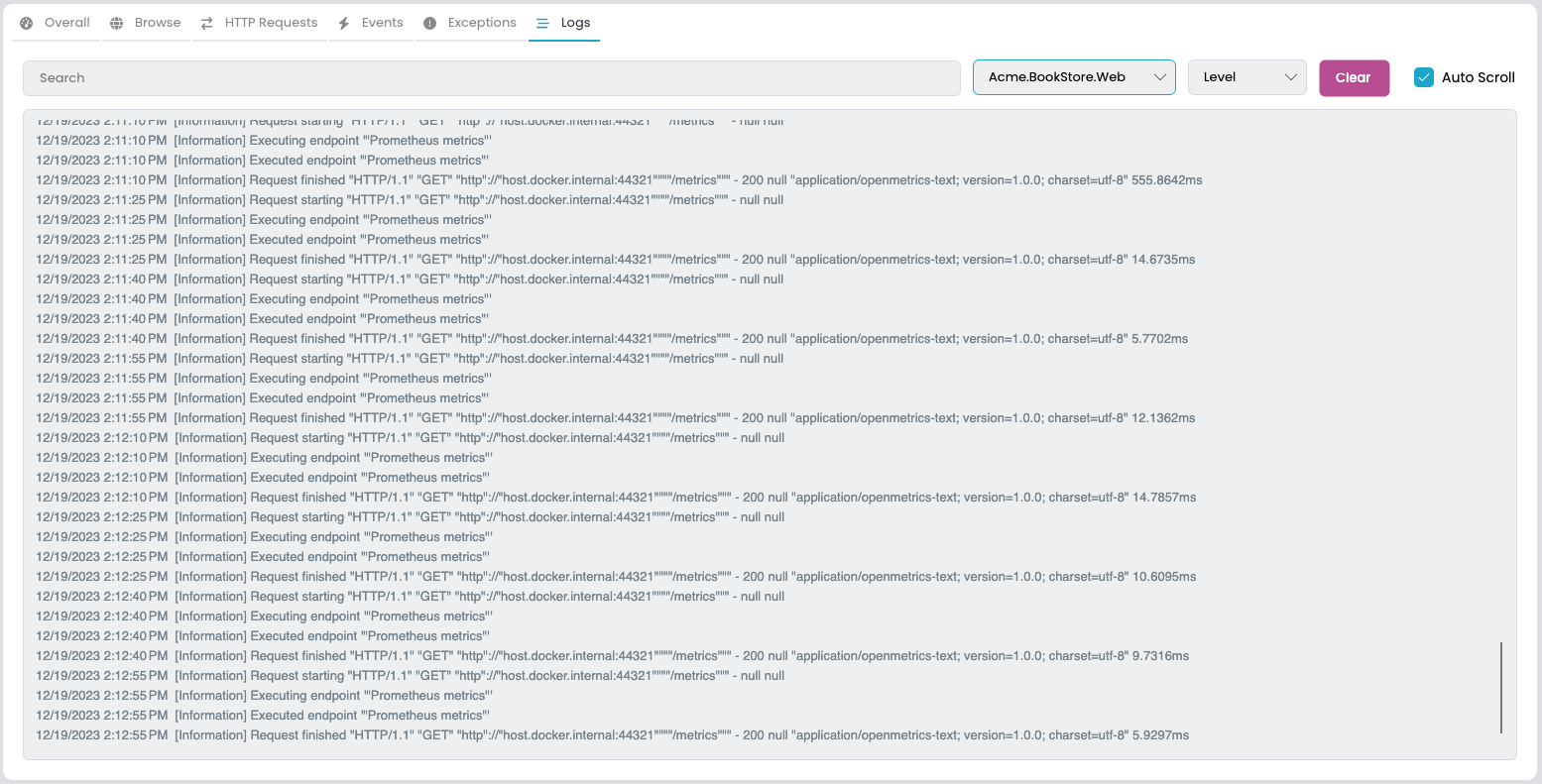Click the Overall dashboard icon
The image size is (1542, 784).
click(26, 22)
